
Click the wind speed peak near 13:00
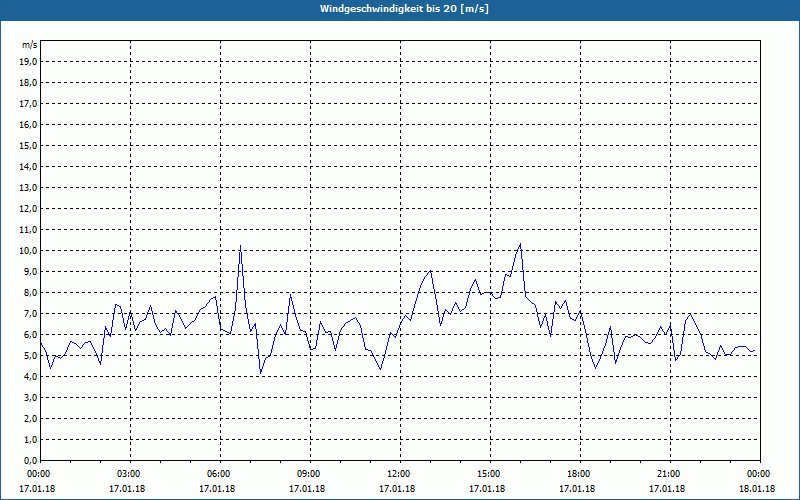point(431,271)
